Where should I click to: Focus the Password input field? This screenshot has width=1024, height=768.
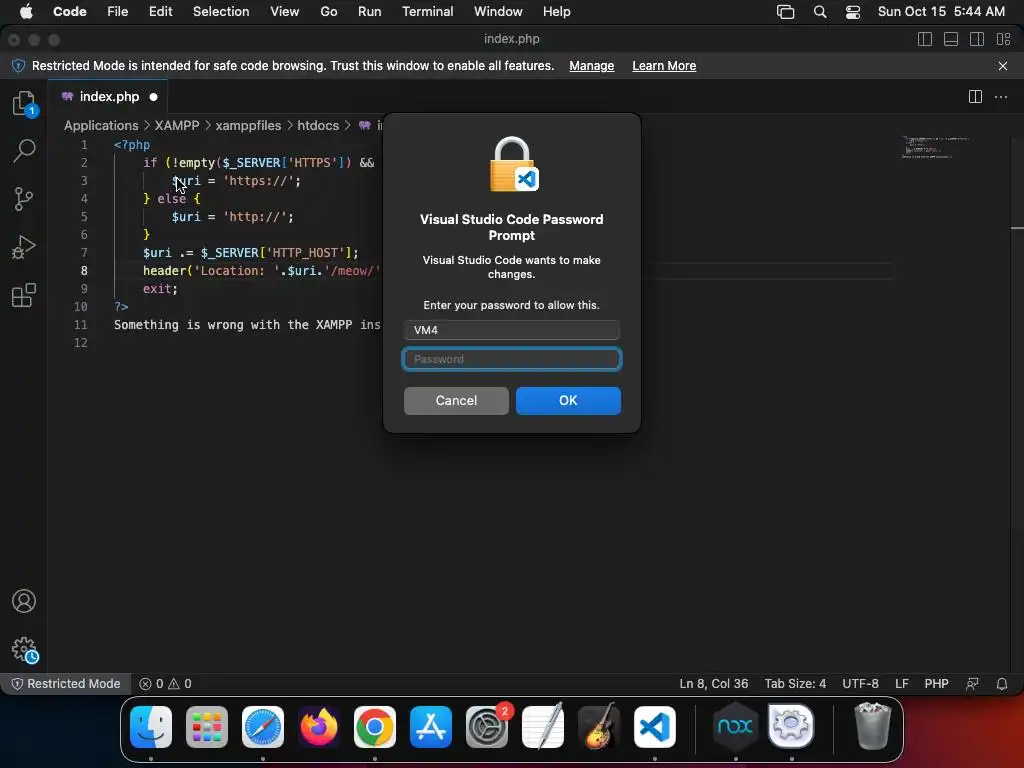(511, 359)
